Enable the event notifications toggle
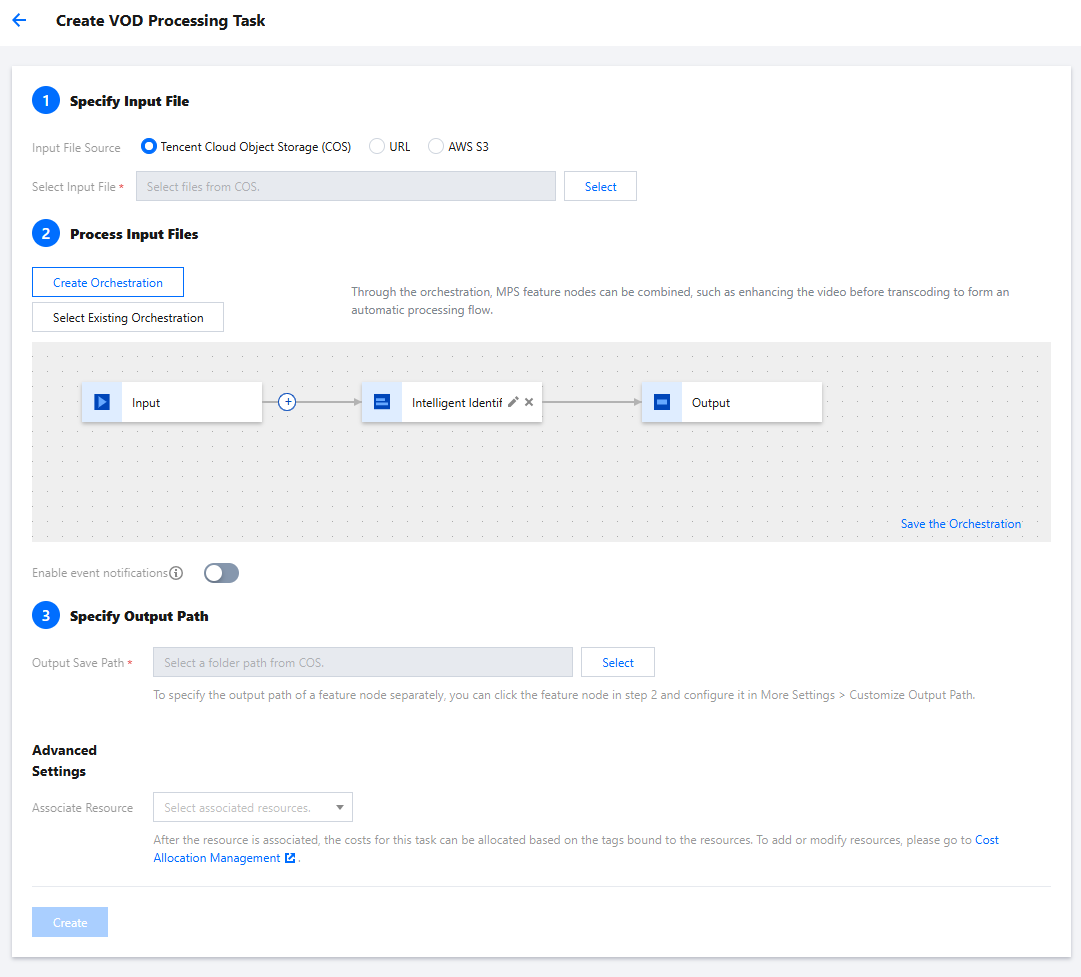This screenshot has width=1081, height=977. [221, 573]
